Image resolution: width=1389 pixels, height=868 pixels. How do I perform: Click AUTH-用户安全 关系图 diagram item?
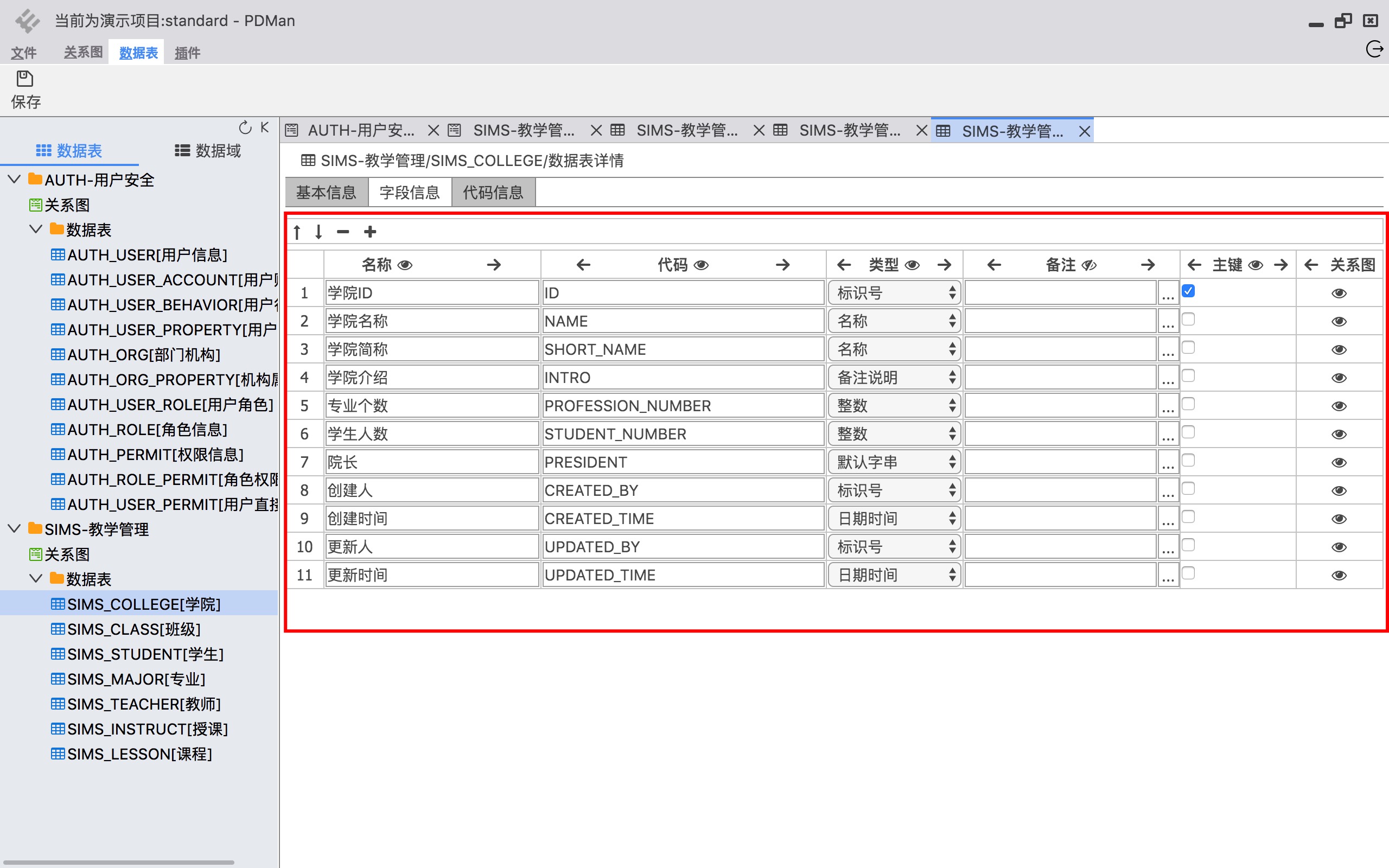click(60, 205)
